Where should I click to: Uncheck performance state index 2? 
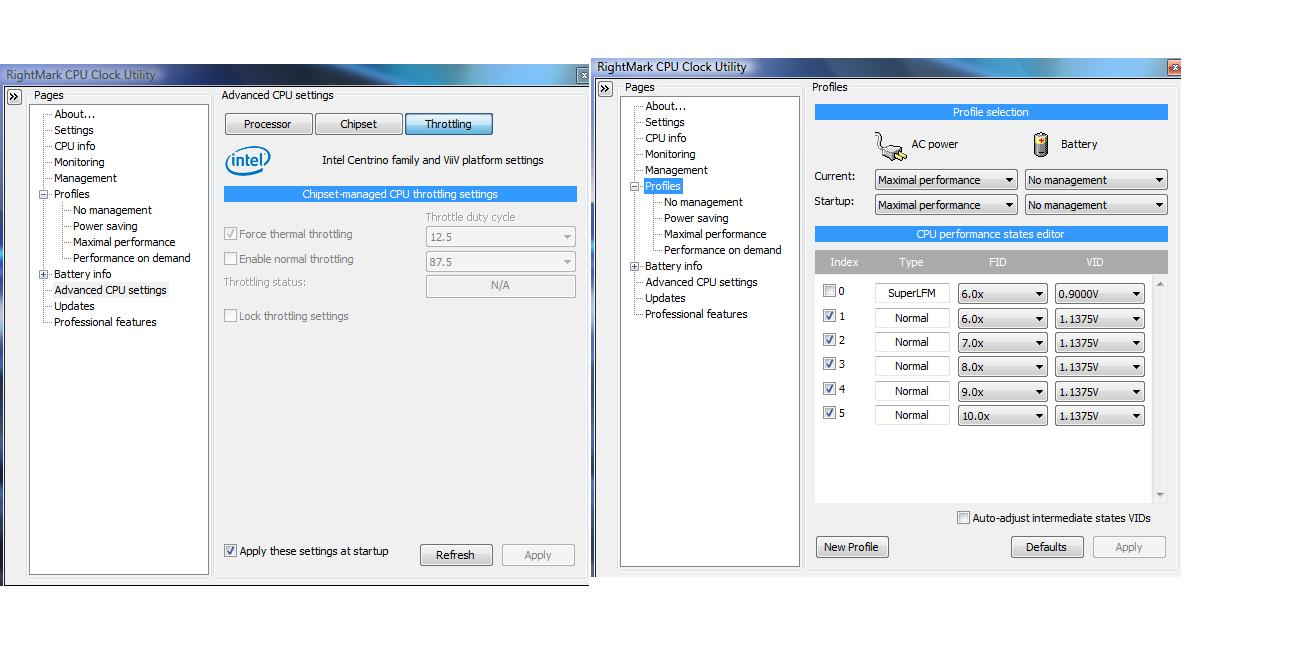(829, 340)
